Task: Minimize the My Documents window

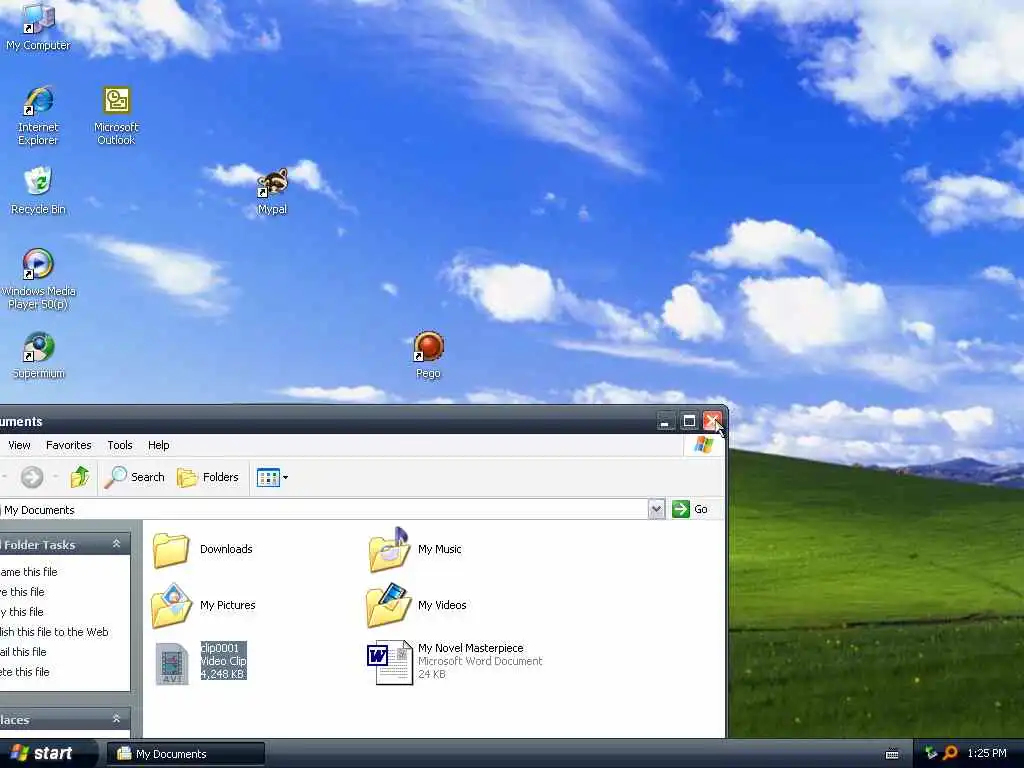Action: [x=665, y=421]
